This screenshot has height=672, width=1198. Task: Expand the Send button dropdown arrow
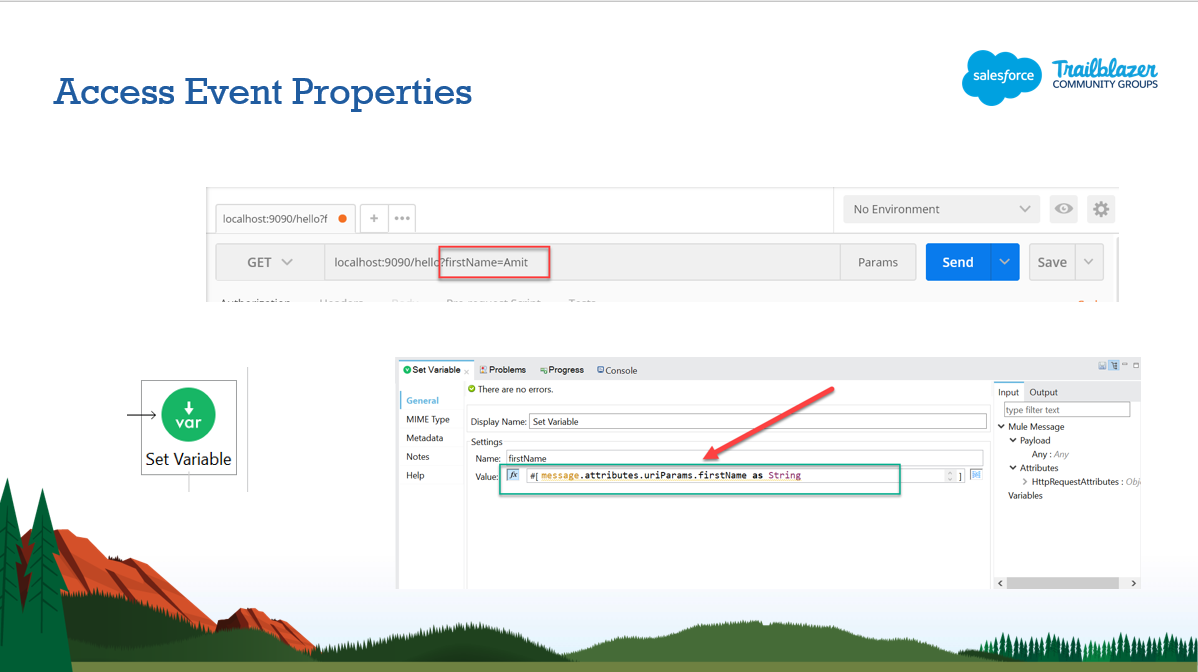click(1005, 262)
